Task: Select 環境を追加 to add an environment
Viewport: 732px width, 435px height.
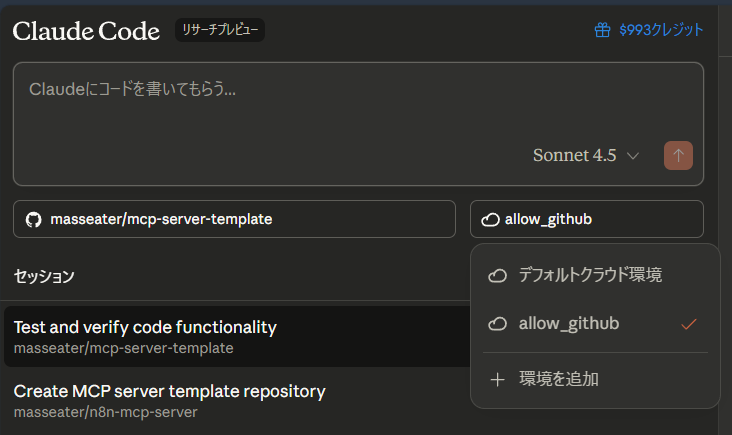Action: point(595,379)
